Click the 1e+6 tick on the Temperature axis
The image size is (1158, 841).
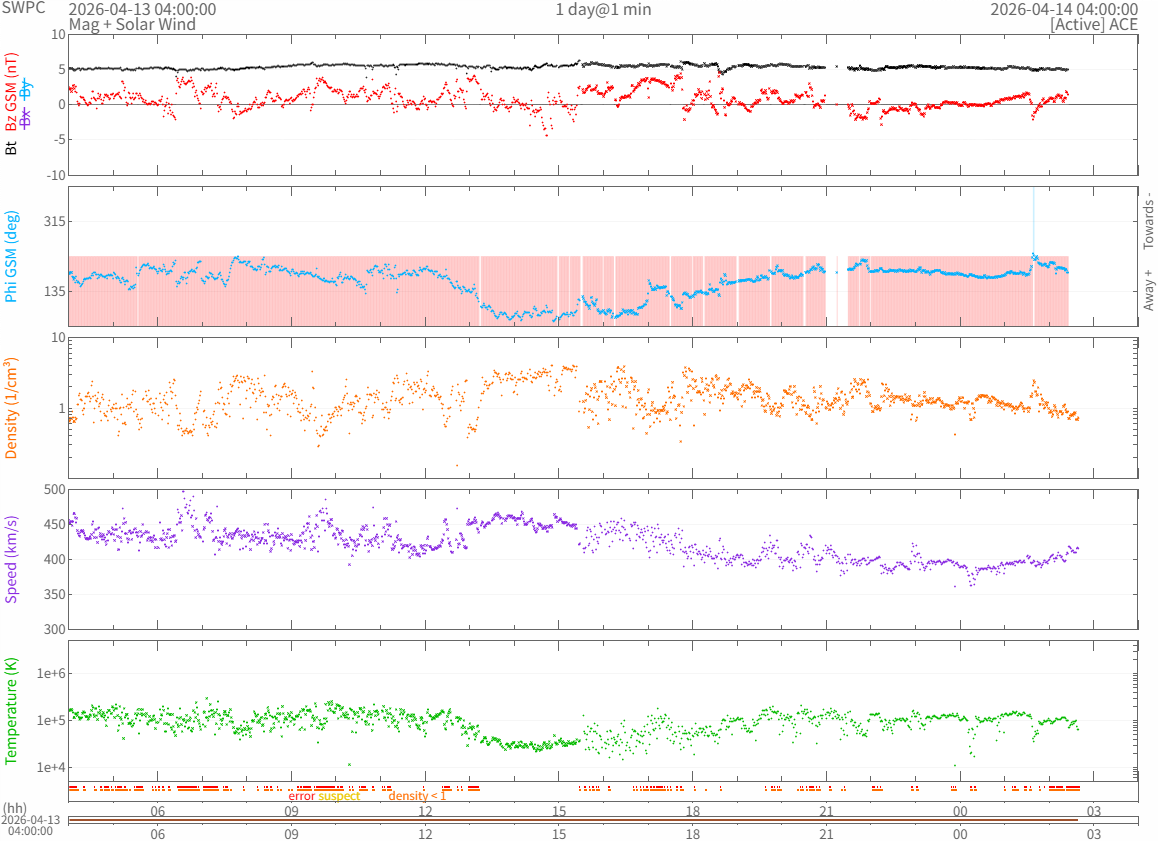[51, 673]
